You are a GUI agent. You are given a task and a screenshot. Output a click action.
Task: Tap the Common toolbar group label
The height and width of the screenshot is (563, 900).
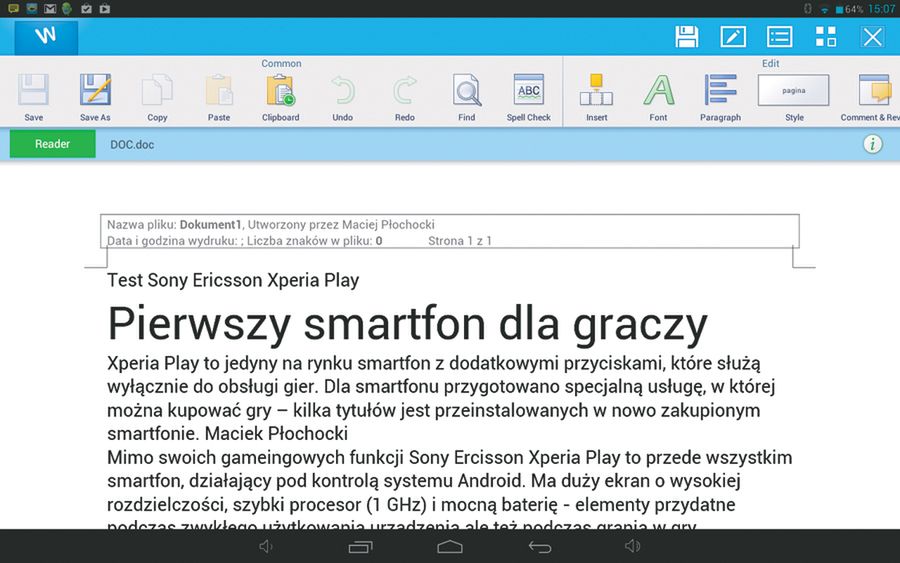pyautogui.click(x=281, y=63)
